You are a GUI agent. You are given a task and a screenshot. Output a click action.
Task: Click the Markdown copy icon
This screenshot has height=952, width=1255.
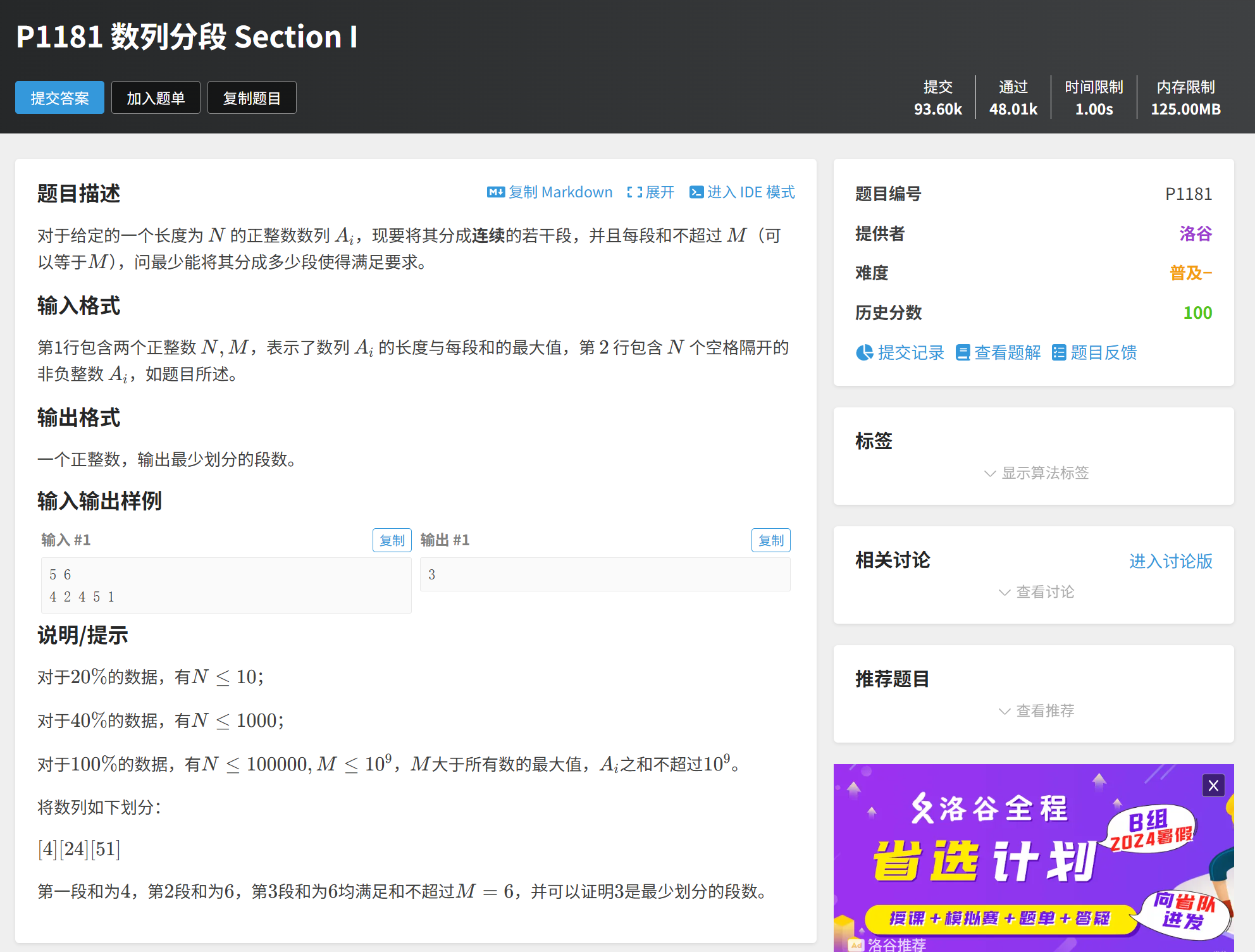(495, 192)
